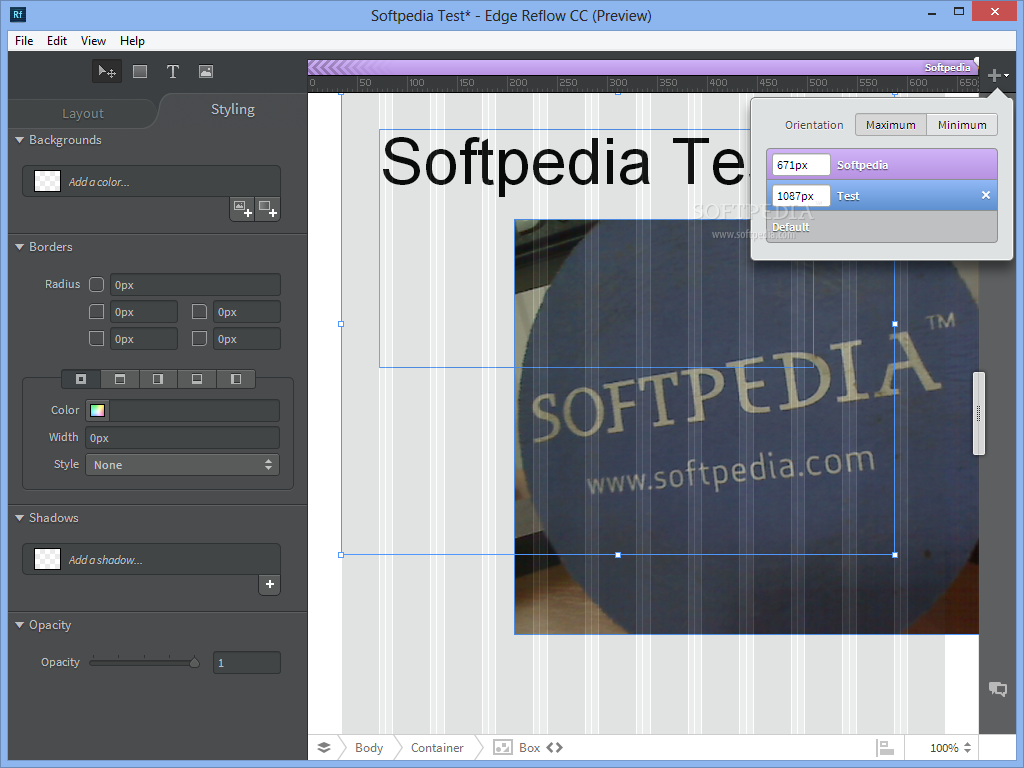The height and width of the screenshot is (768, 1024).
Task: Open the Edit menu
Action: pos(57,40)
